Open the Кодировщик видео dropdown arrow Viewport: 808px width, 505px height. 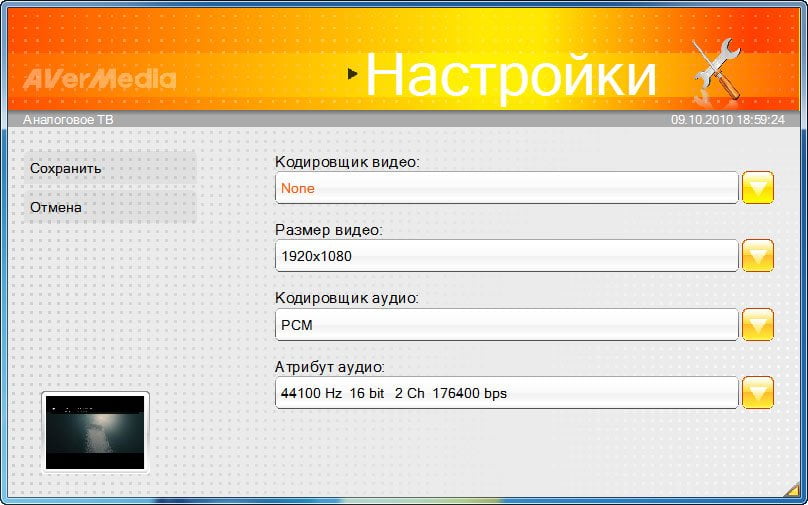758,188
